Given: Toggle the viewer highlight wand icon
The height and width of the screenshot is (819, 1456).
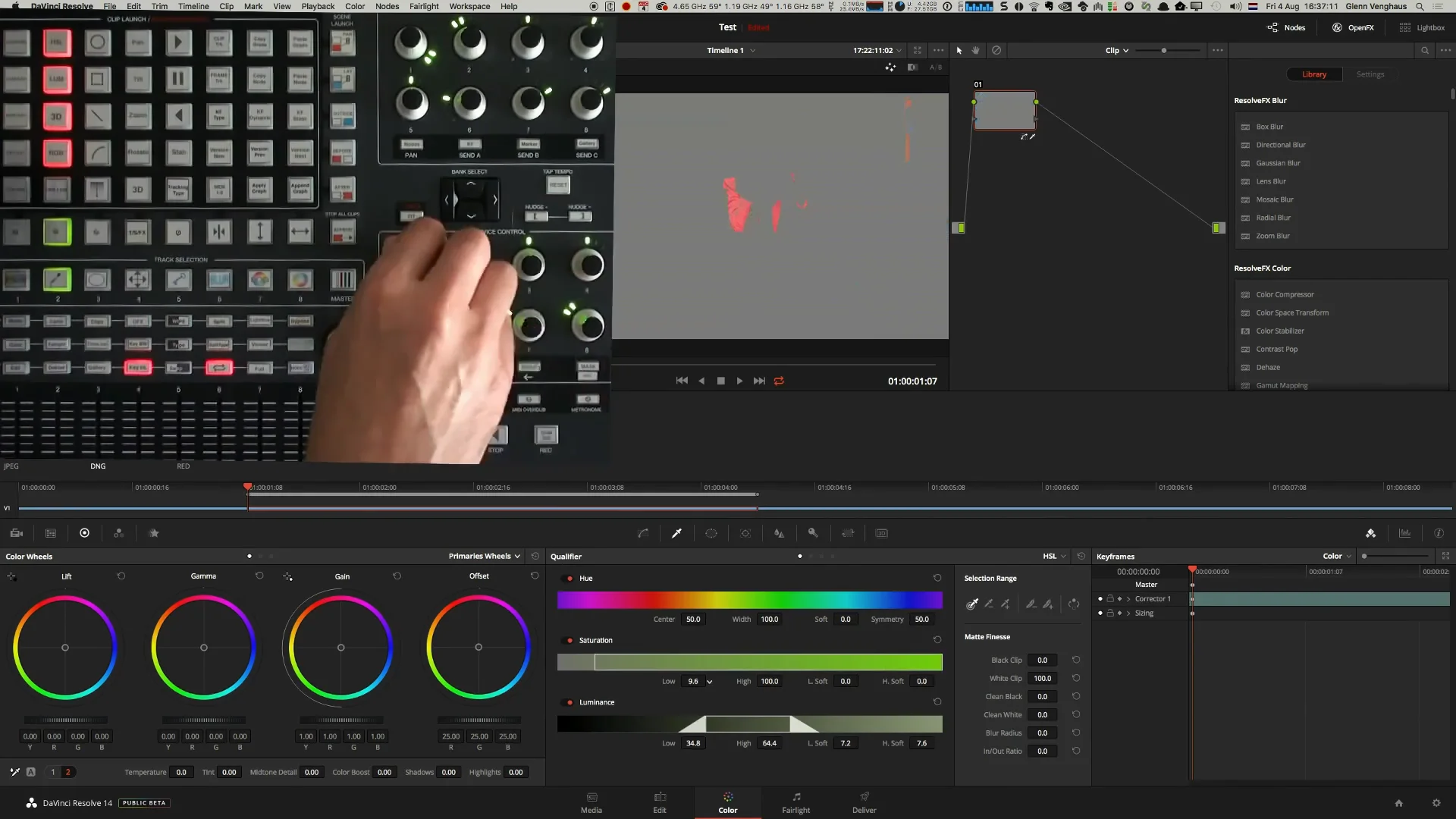Looking at the screenshot, I should (890, 67).
